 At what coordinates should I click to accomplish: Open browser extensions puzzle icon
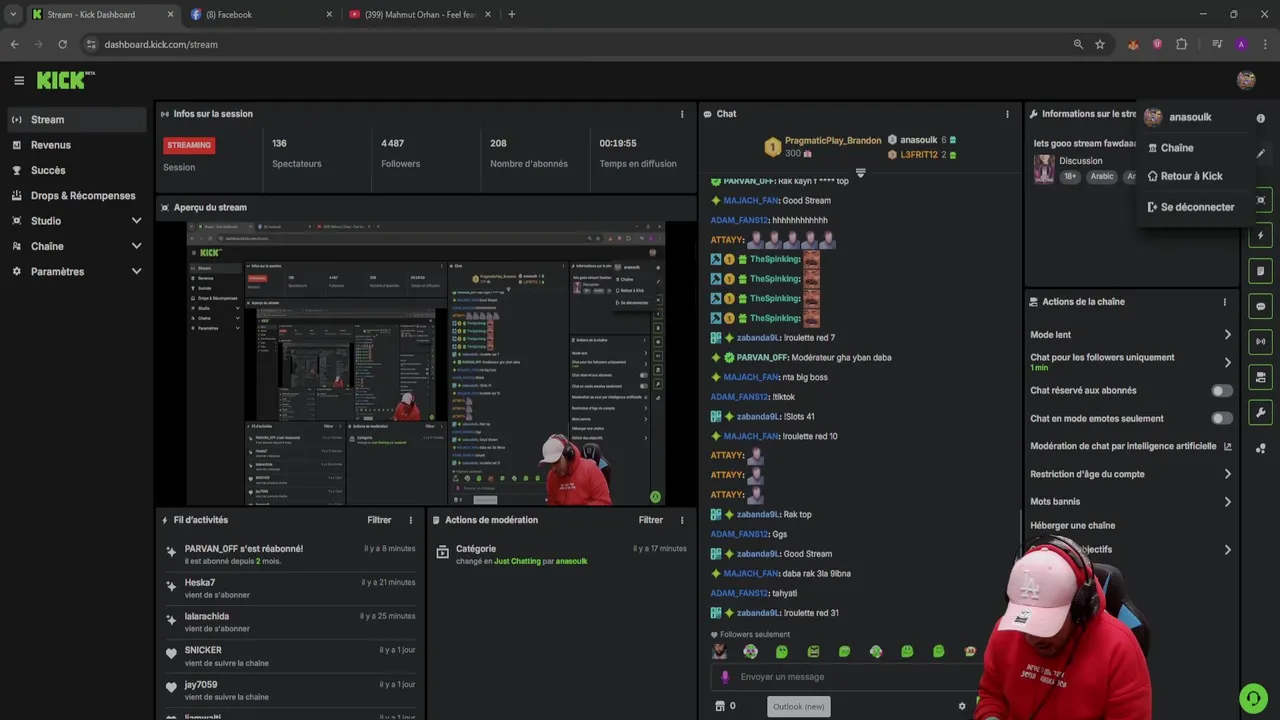(x=1181, y=44)
